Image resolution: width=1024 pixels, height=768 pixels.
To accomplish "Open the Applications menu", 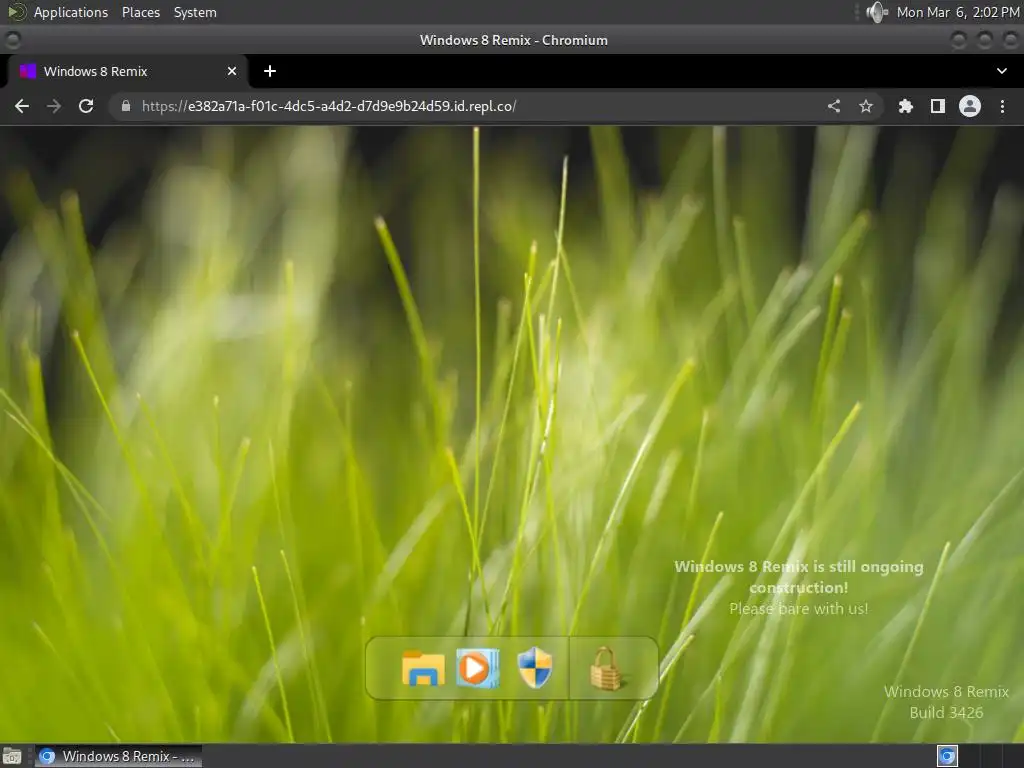I will click(71, 12).
